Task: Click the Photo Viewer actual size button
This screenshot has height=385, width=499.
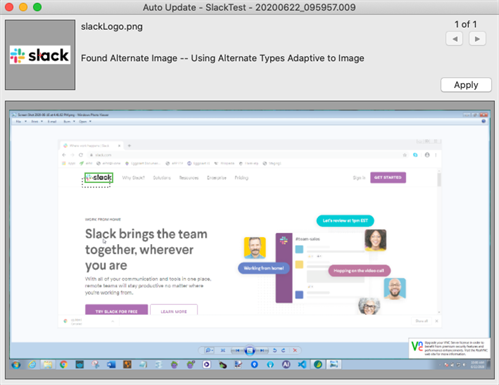Action: (x=223, y=350)
